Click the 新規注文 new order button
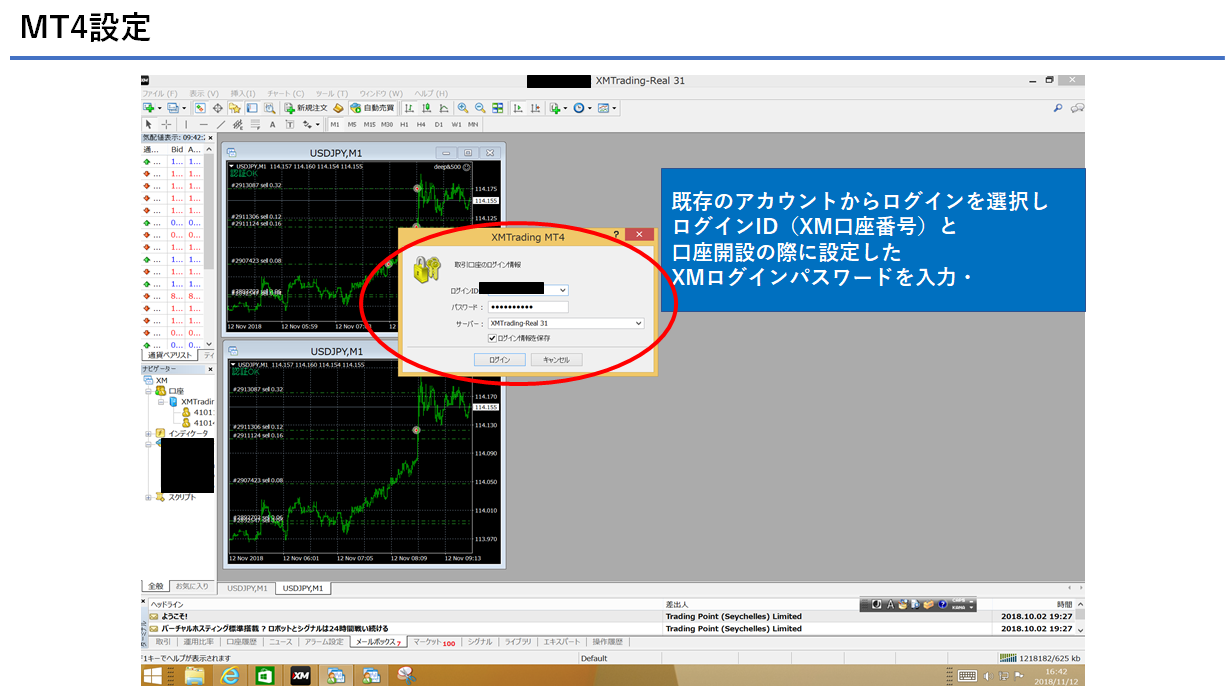1227x686 pixels. tap(306, 108)
